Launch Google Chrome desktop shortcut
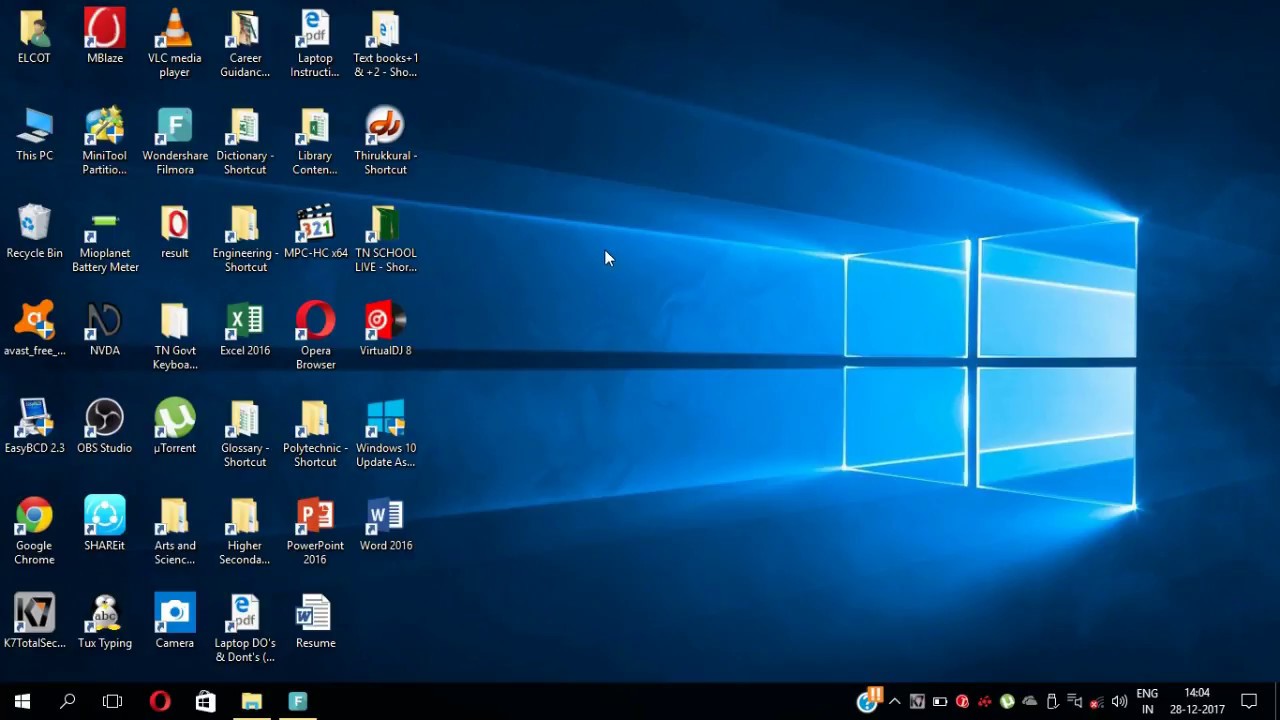Screen dimensions: 1280x720 [34, 531]
